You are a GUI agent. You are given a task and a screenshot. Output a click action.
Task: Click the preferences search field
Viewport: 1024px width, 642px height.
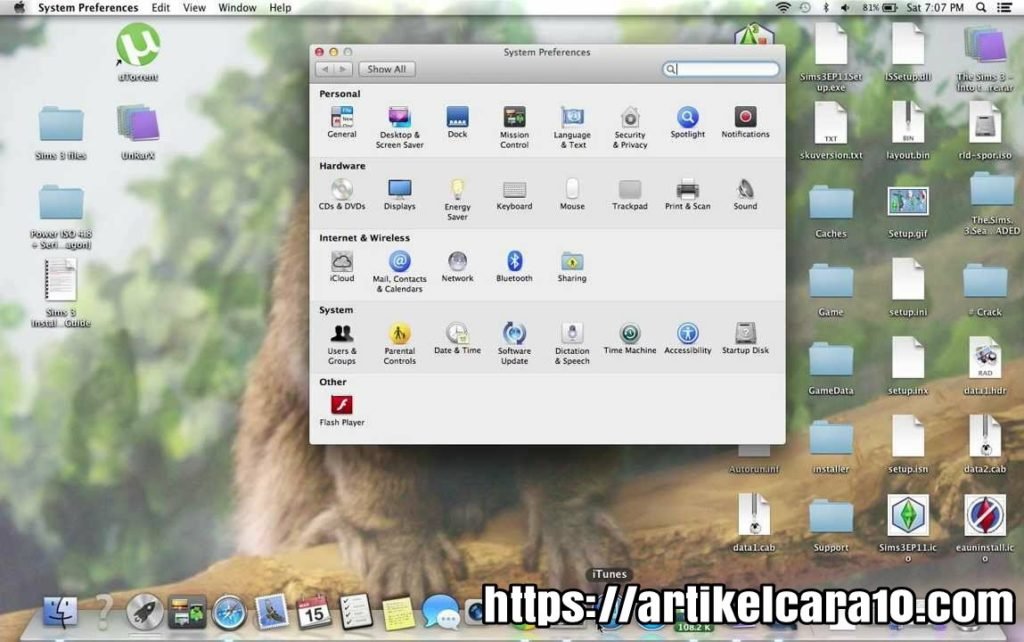tap(722, 69)
